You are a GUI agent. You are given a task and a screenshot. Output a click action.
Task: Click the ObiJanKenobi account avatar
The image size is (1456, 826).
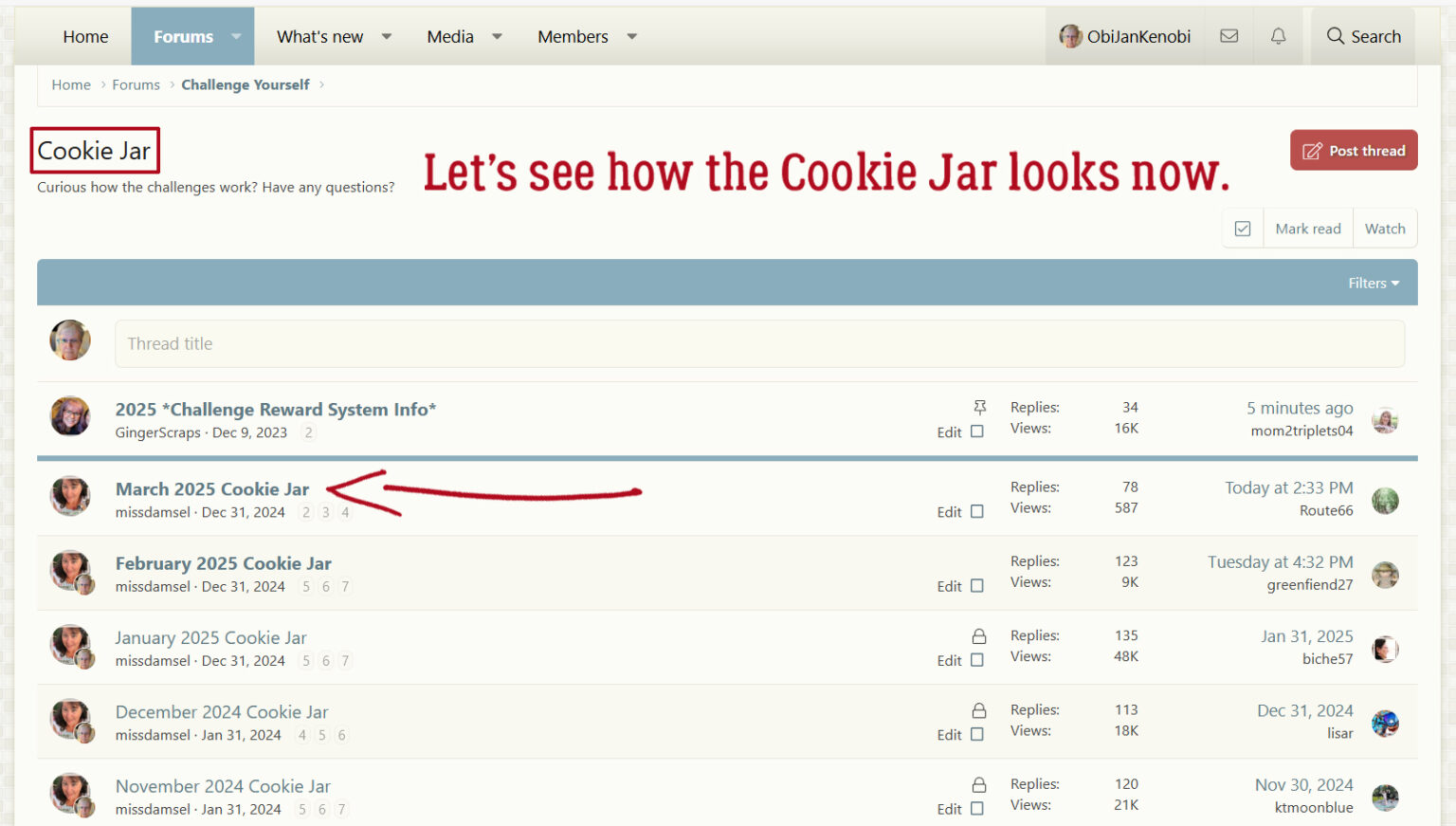coord(1070,36)
